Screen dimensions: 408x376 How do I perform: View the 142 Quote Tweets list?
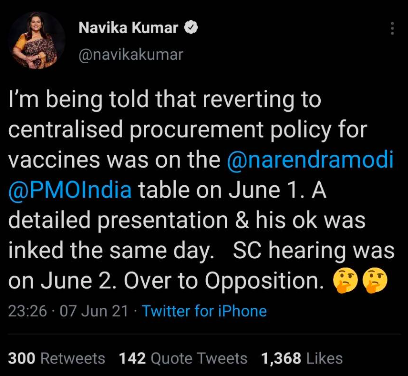183,359
